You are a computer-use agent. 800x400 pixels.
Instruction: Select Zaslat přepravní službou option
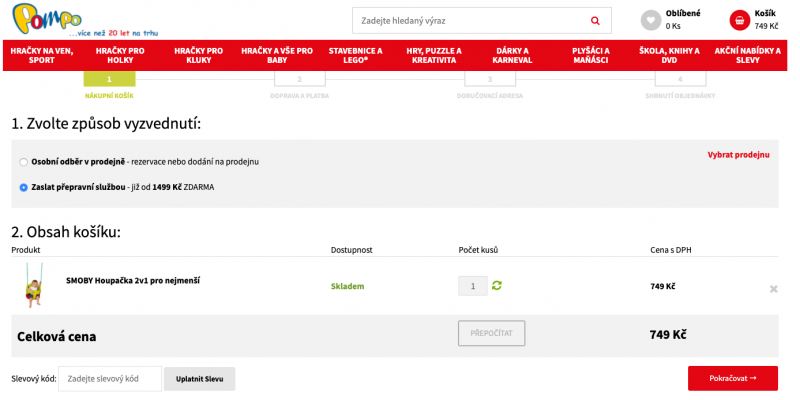(23, 188)
